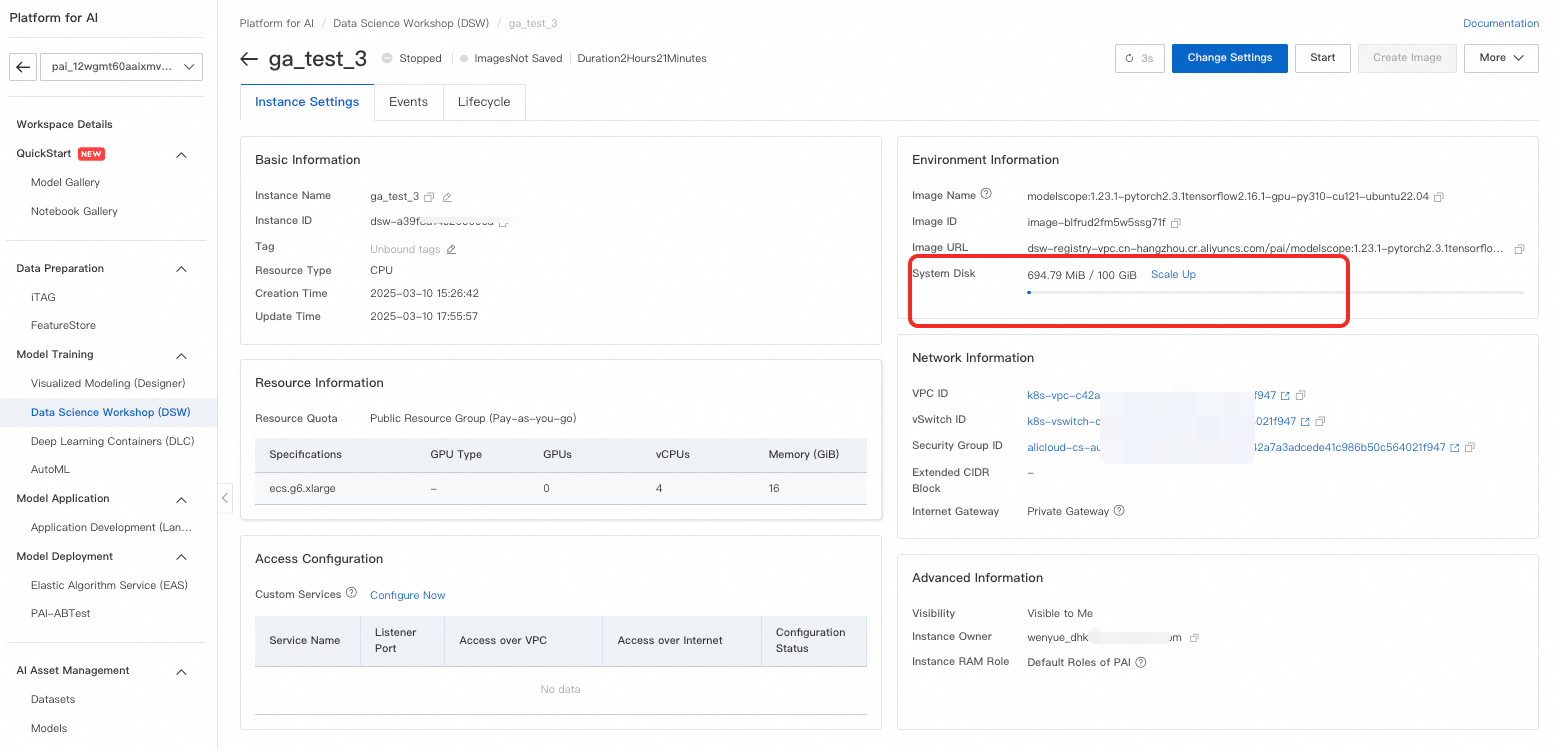Click the Scale Up link
1557x749 pixels.
[1173, 274]
